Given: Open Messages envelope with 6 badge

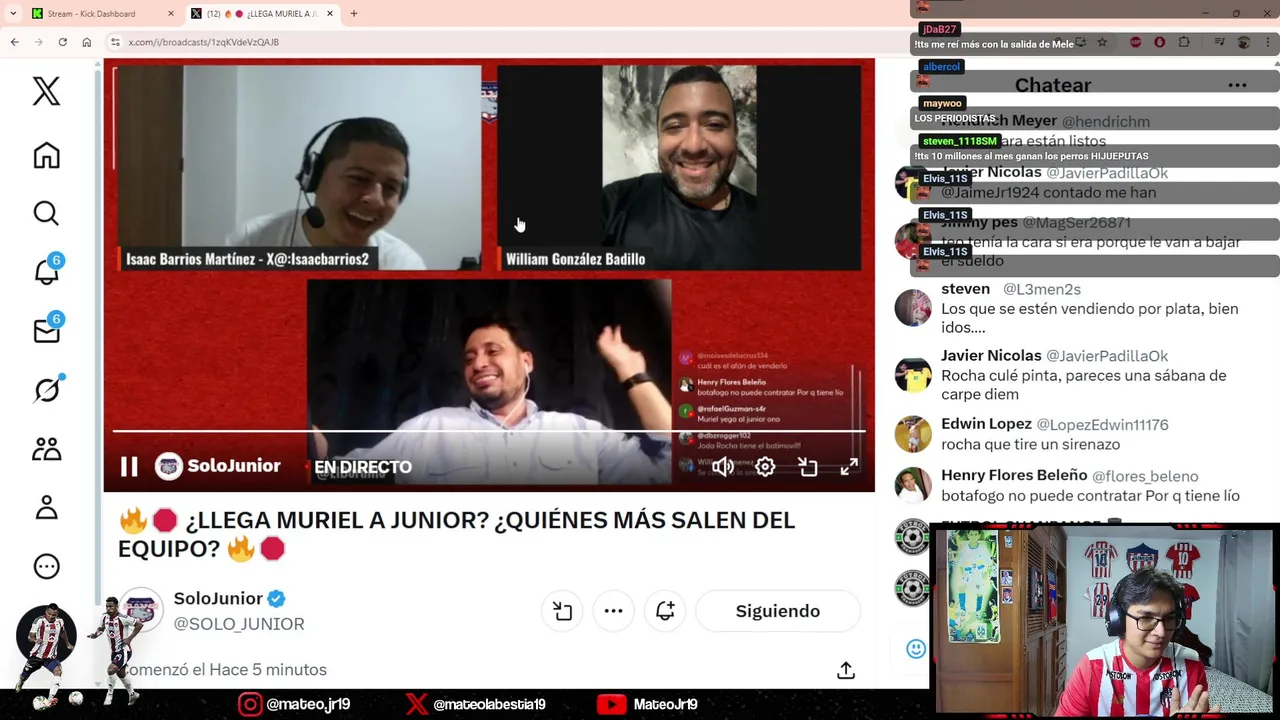Looking at the screenshot, I should (x=47, y=330).
